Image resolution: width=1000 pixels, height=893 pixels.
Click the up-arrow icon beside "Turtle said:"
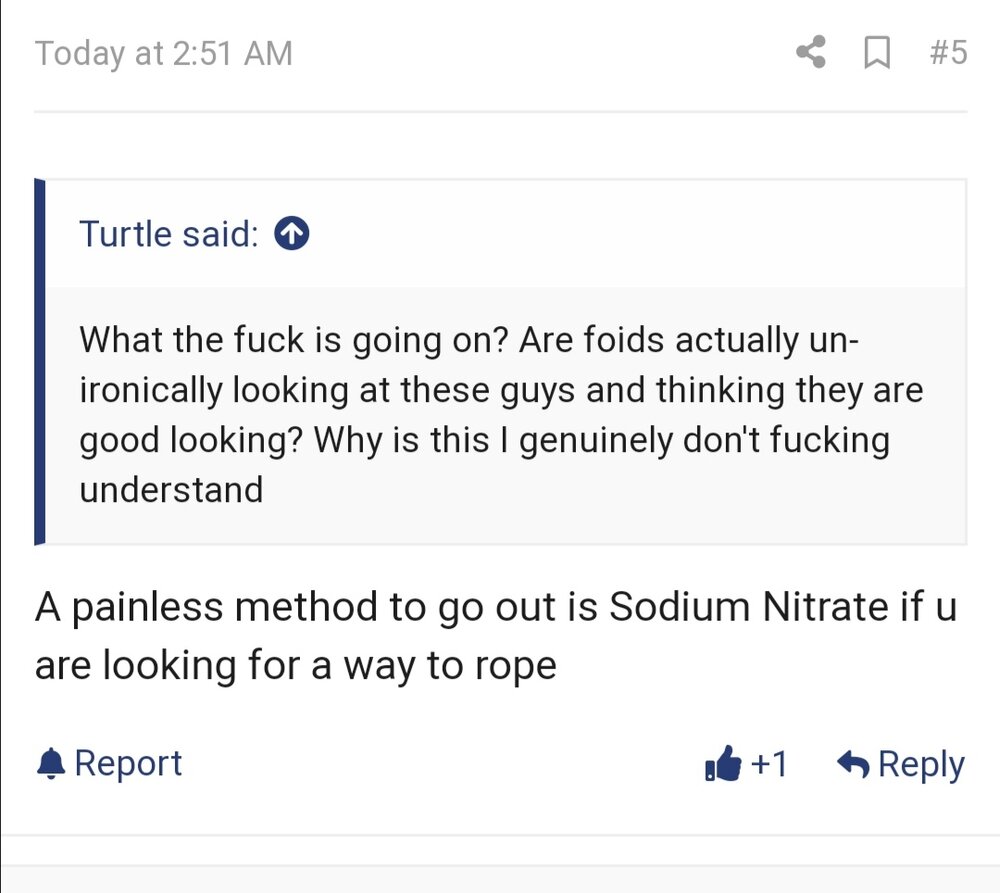[291, 234]
